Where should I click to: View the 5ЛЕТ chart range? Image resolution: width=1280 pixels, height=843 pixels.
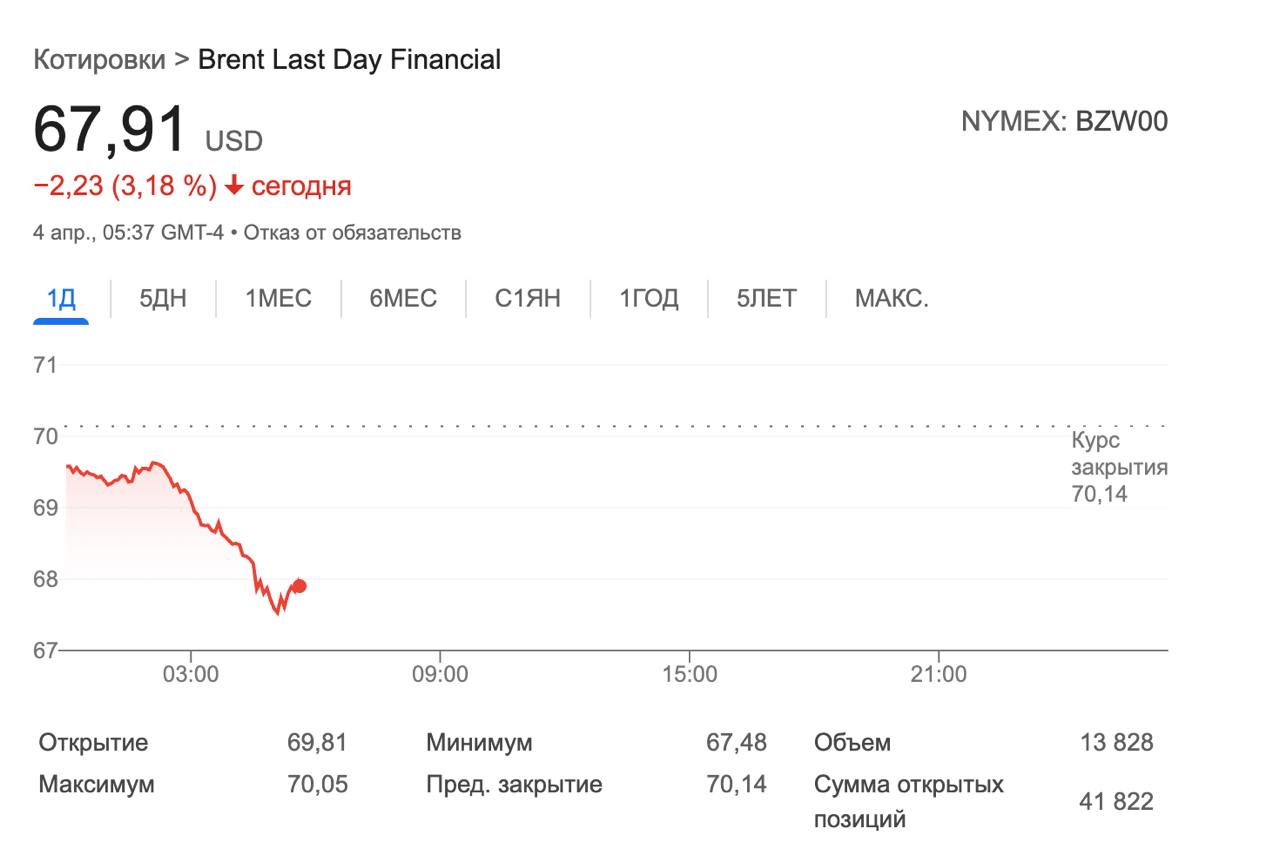tap(766, 298)
